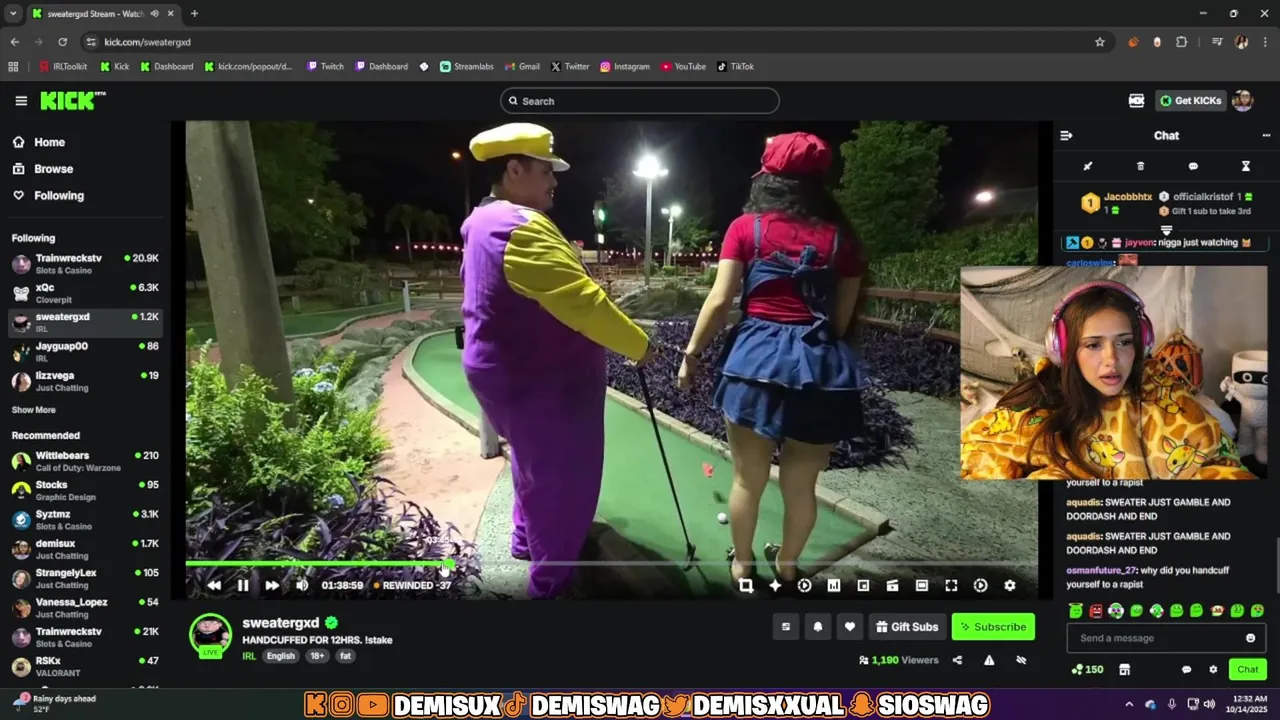Image resolution: width=1280 pixels, height=720 pixels.
Task: Click the green Subscribe button
Action: coord(993,627)
